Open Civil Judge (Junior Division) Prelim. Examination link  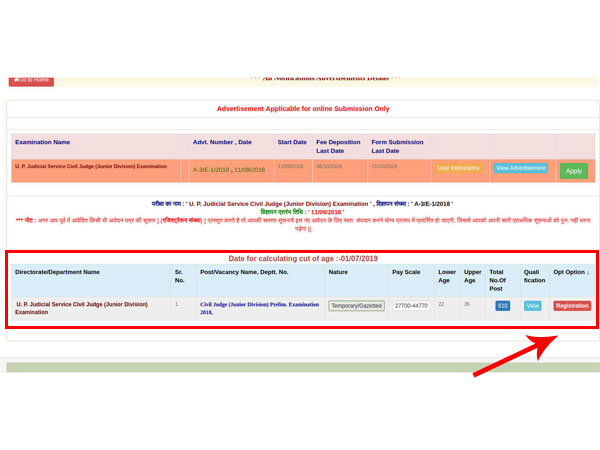(259, 308)
